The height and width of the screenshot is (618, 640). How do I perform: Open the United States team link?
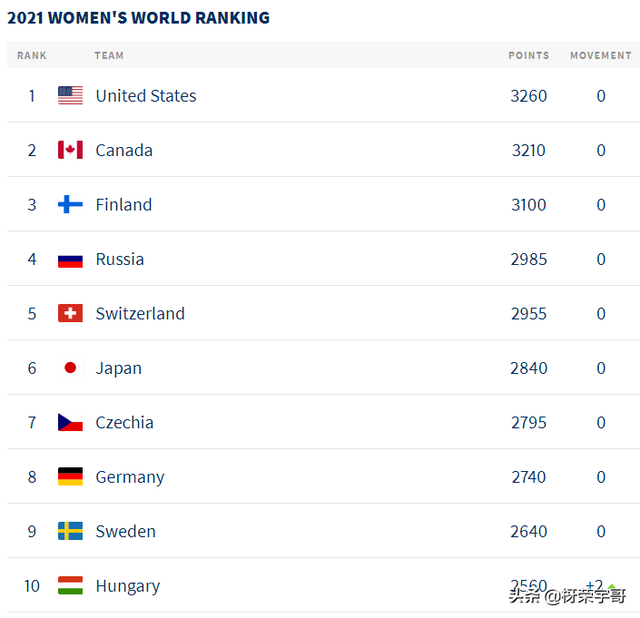tap(146, 96)
